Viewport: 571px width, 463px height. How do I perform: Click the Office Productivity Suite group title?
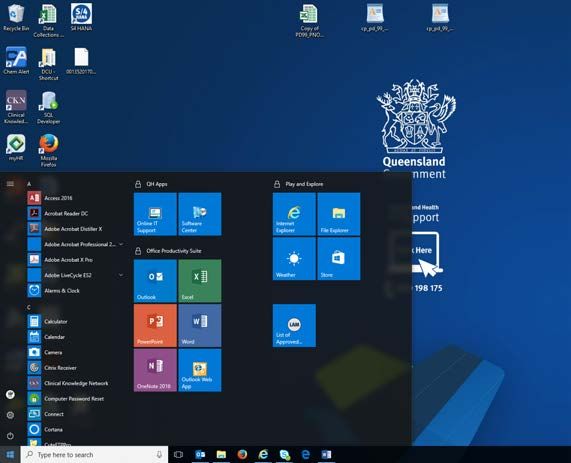coord(174,251)
